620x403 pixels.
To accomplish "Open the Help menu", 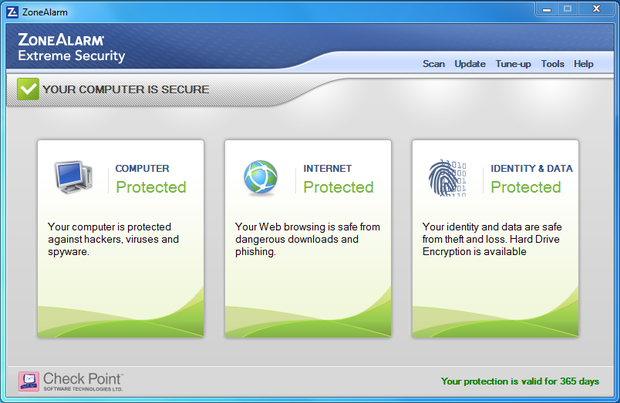I will 584,64.
